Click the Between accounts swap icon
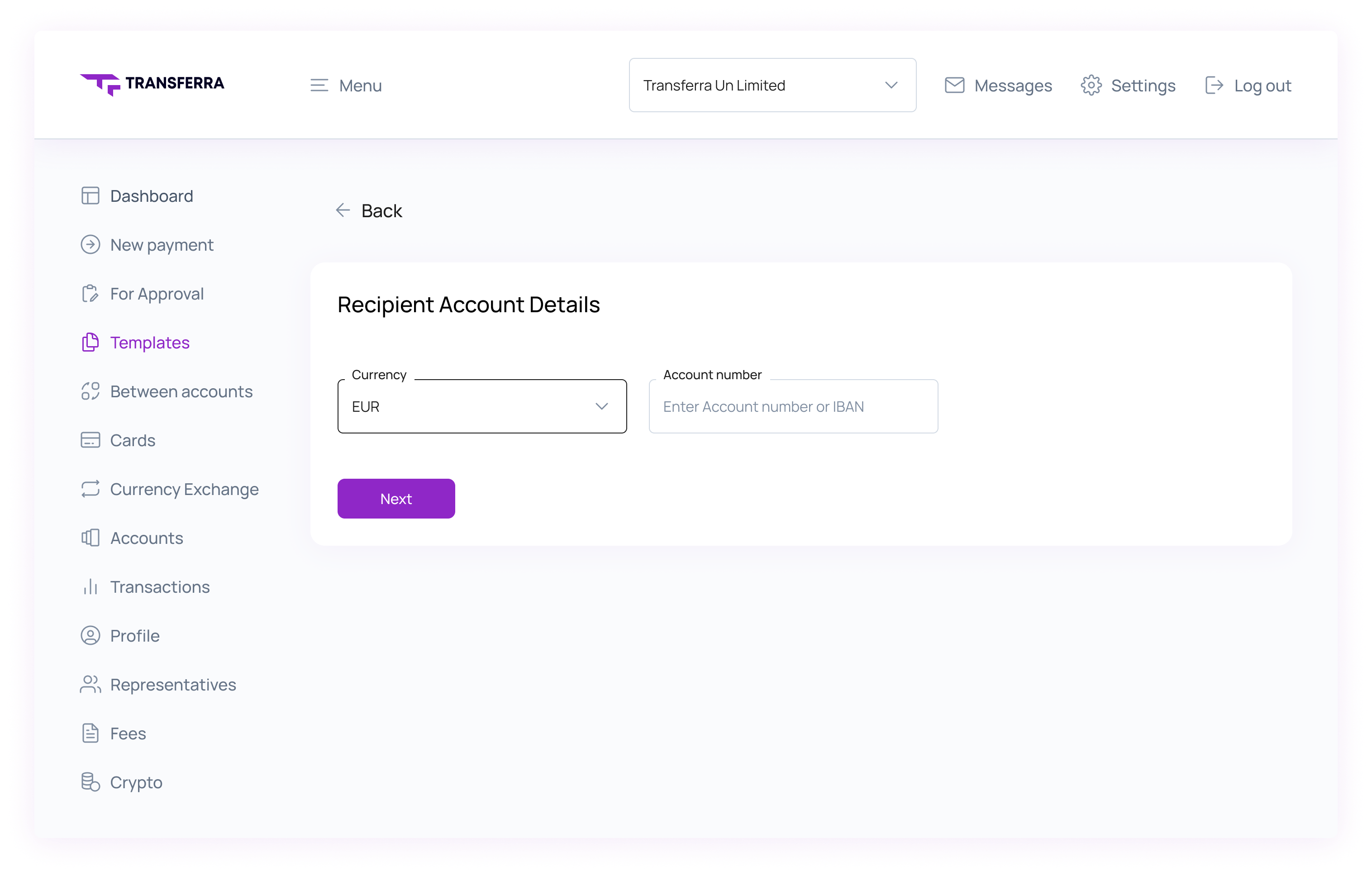1372x876 pixels. point(90,392)
